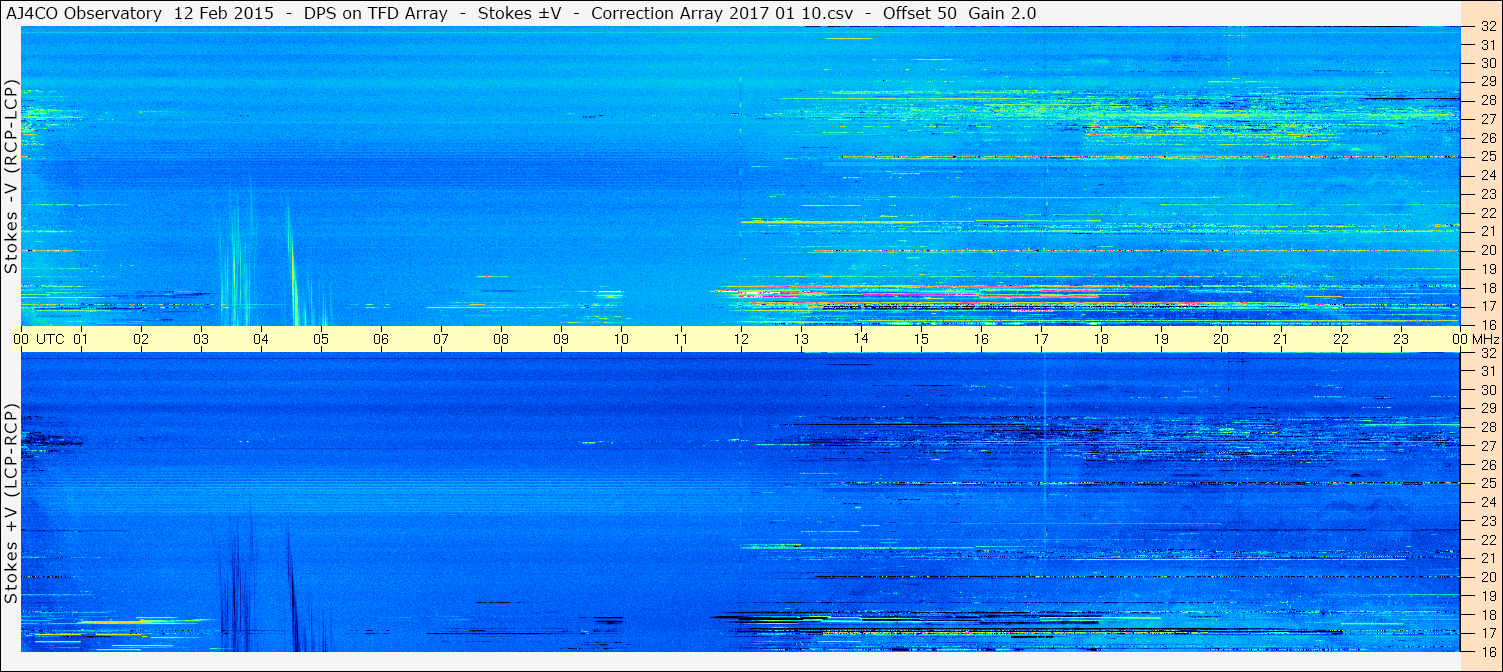Click the 06 hour tick label
This screenshot has width=1503, height=672.
pyautogui.click(x=381, y=339)
